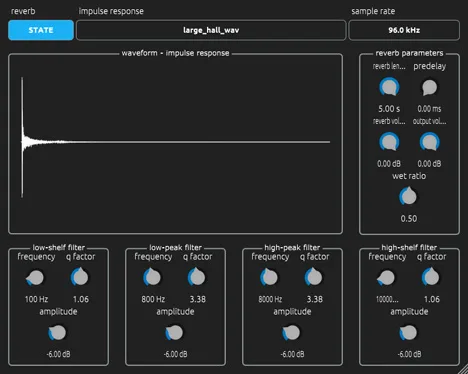Image resolution: width=468 pixels, height=374 pixels.
Task: Click the output volume knob
Action: coord(429,142)
